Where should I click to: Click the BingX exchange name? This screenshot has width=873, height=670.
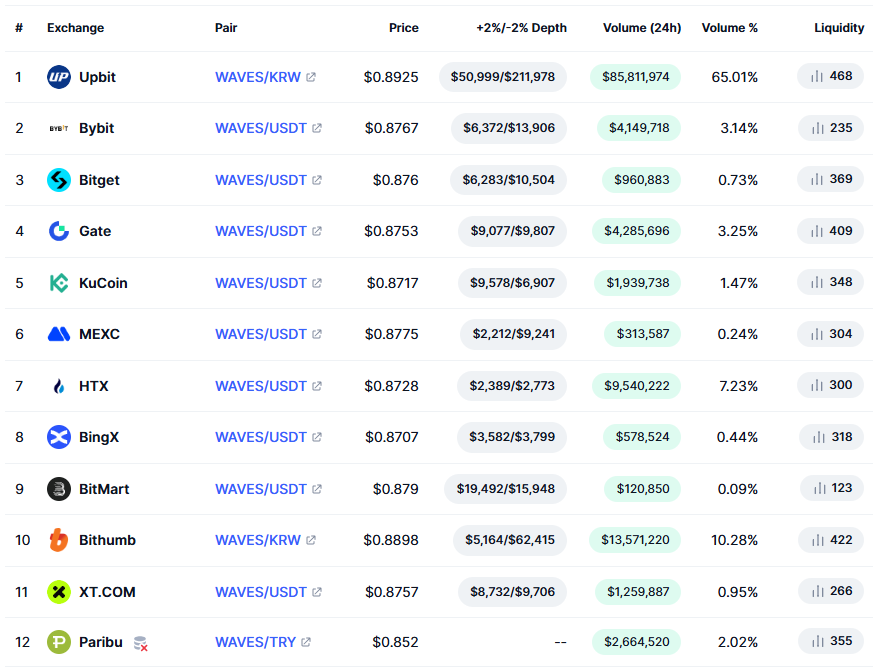pos(99,437)
